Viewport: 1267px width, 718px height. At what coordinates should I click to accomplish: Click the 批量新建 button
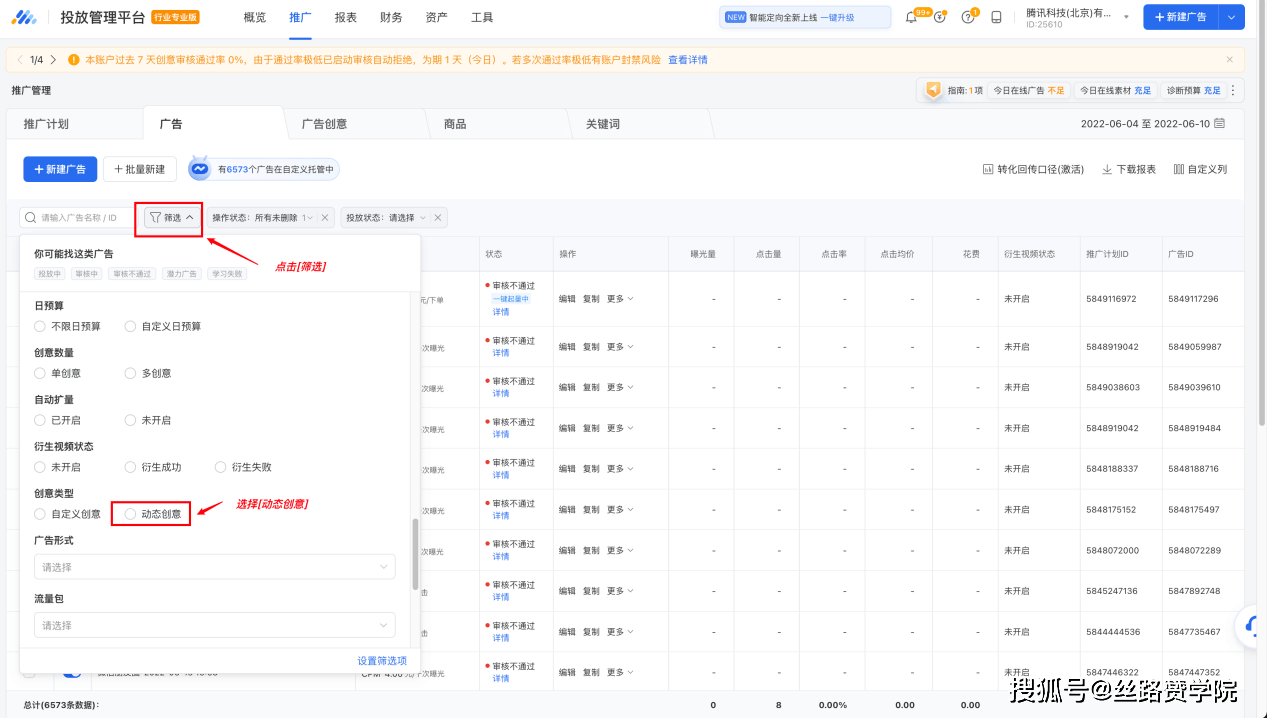(140, 170)
